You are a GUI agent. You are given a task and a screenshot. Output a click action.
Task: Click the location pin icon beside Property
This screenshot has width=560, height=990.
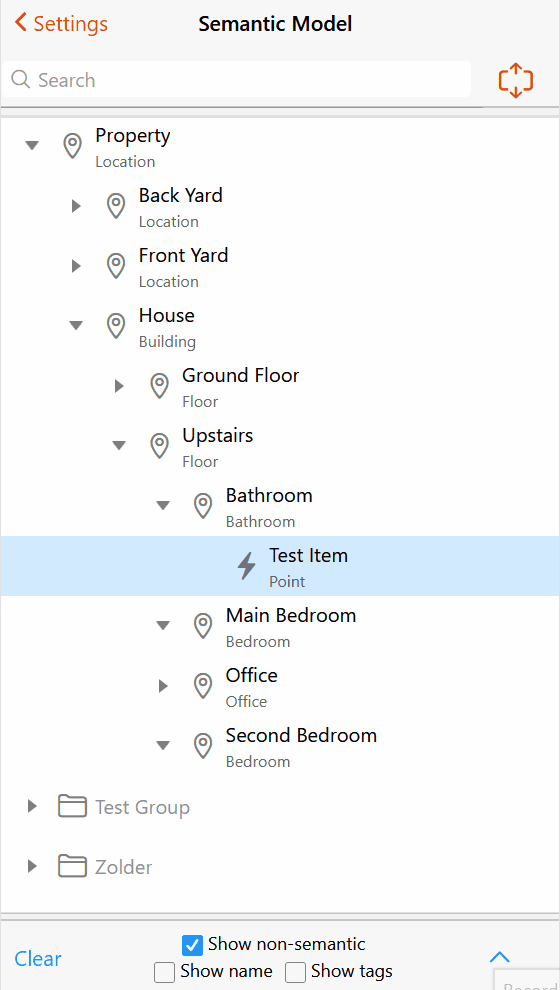pyautogui.click(x=73, y=146)
